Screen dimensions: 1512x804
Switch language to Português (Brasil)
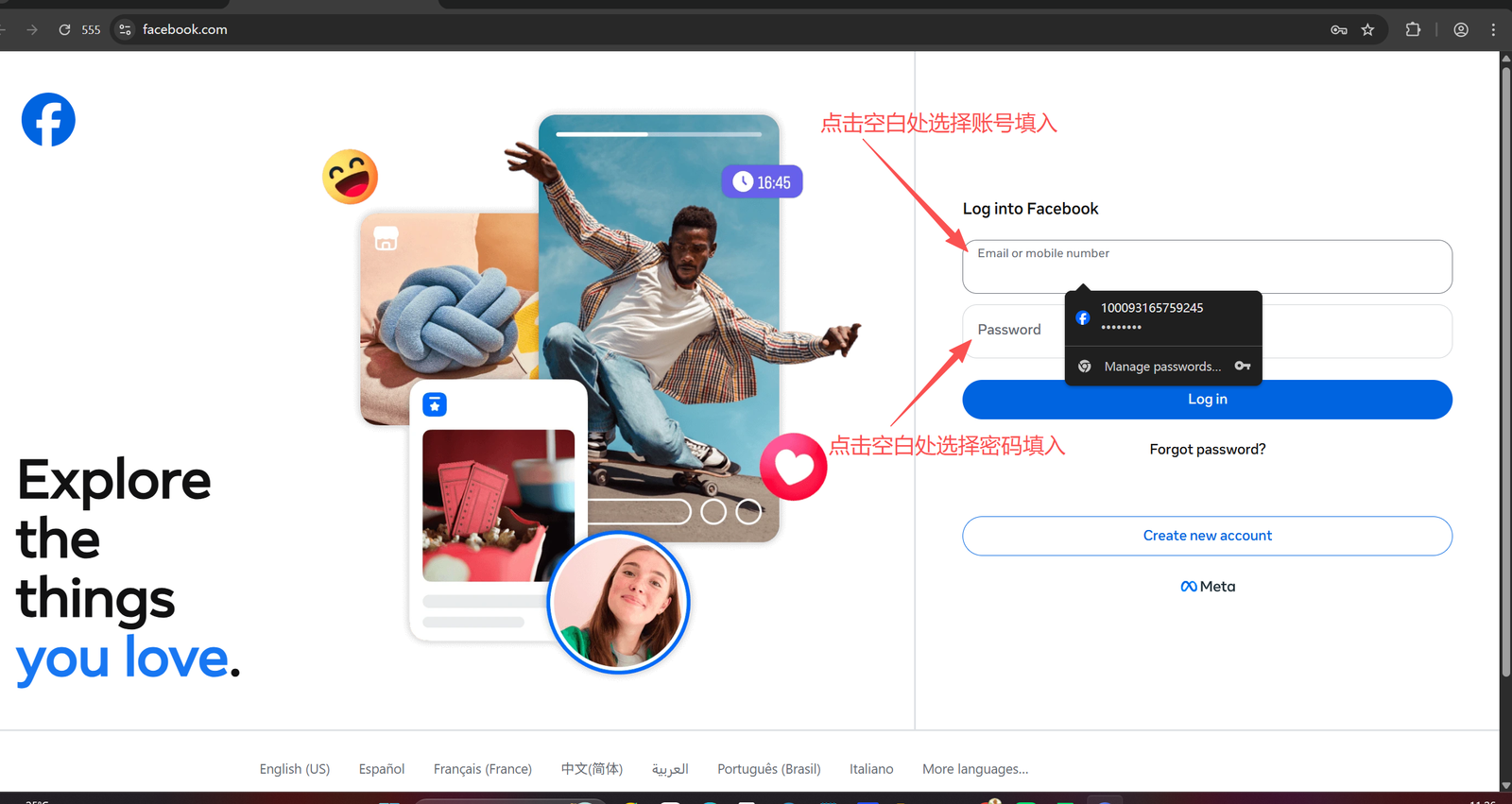click(769, 769)
